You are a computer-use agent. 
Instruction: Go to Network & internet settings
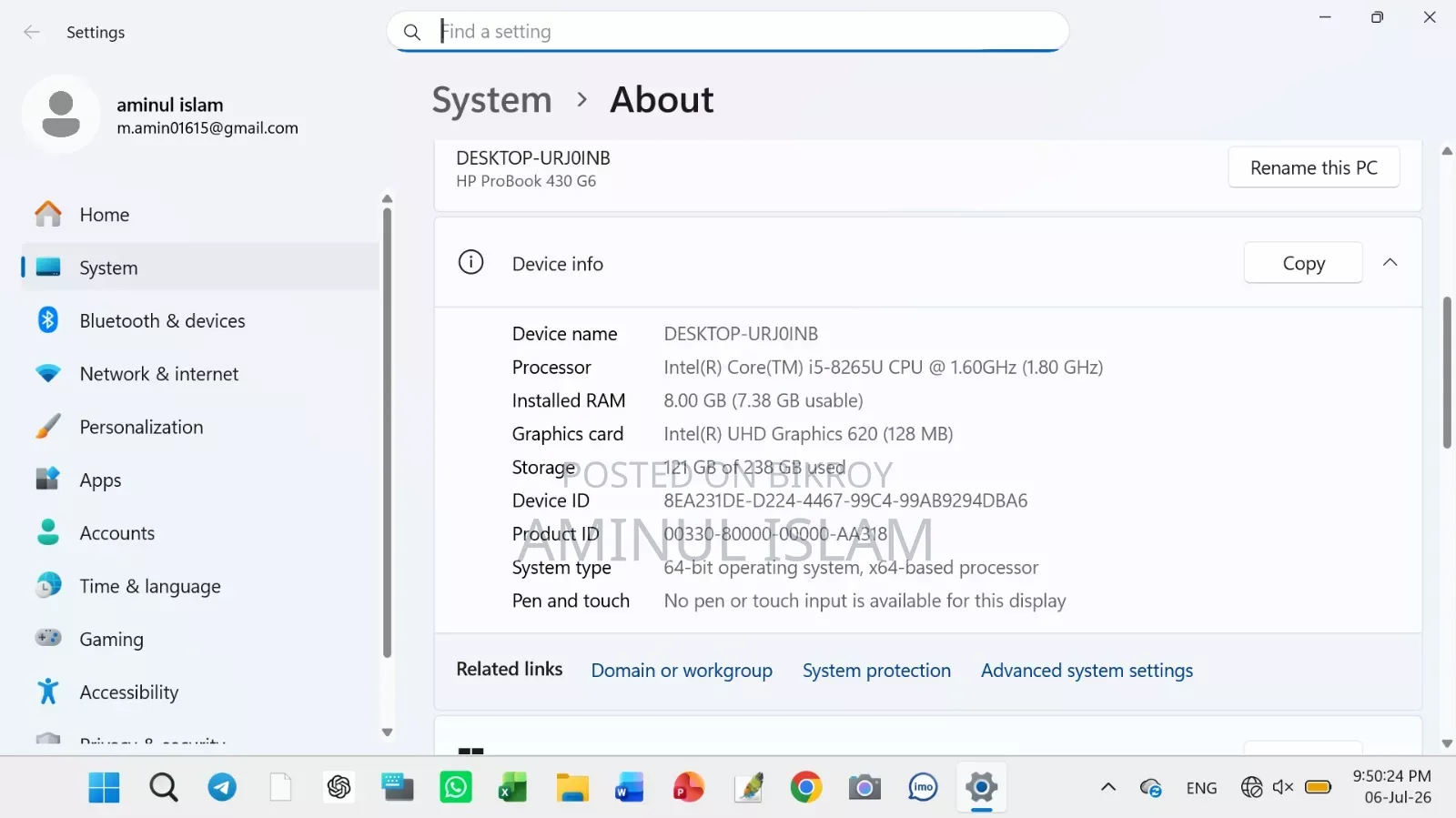(200, 374)
